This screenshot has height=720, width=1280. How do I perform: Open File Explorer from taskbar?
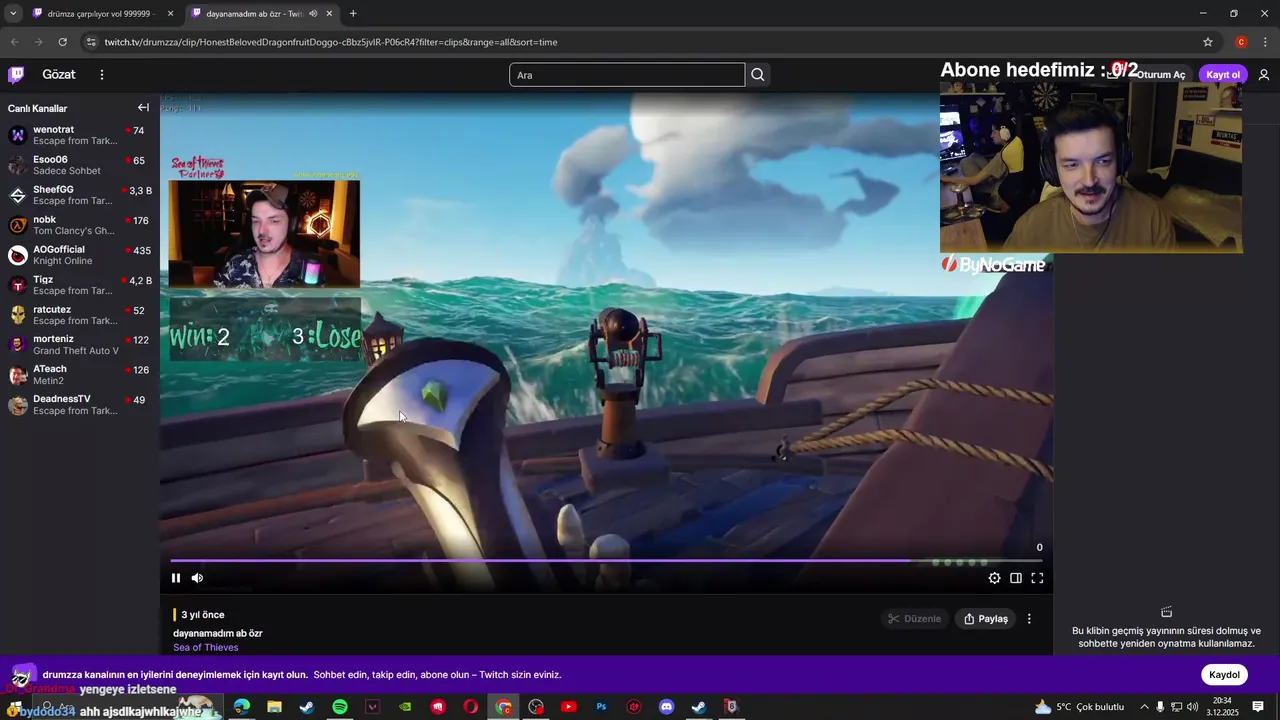274,707
